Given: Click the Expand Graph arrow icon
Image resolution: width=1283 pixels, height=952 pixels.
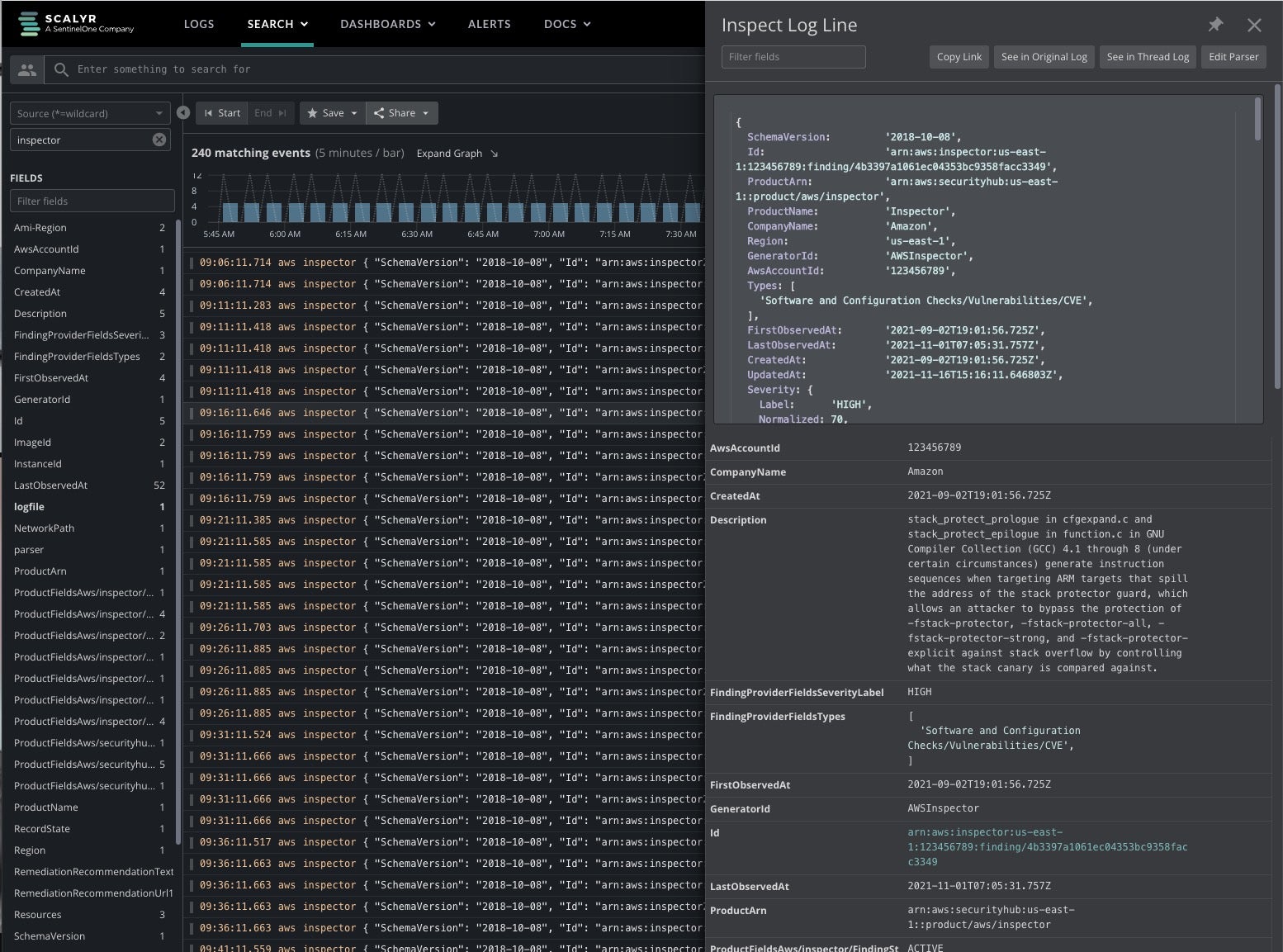Looking at the screenshot, I should 495,154.
